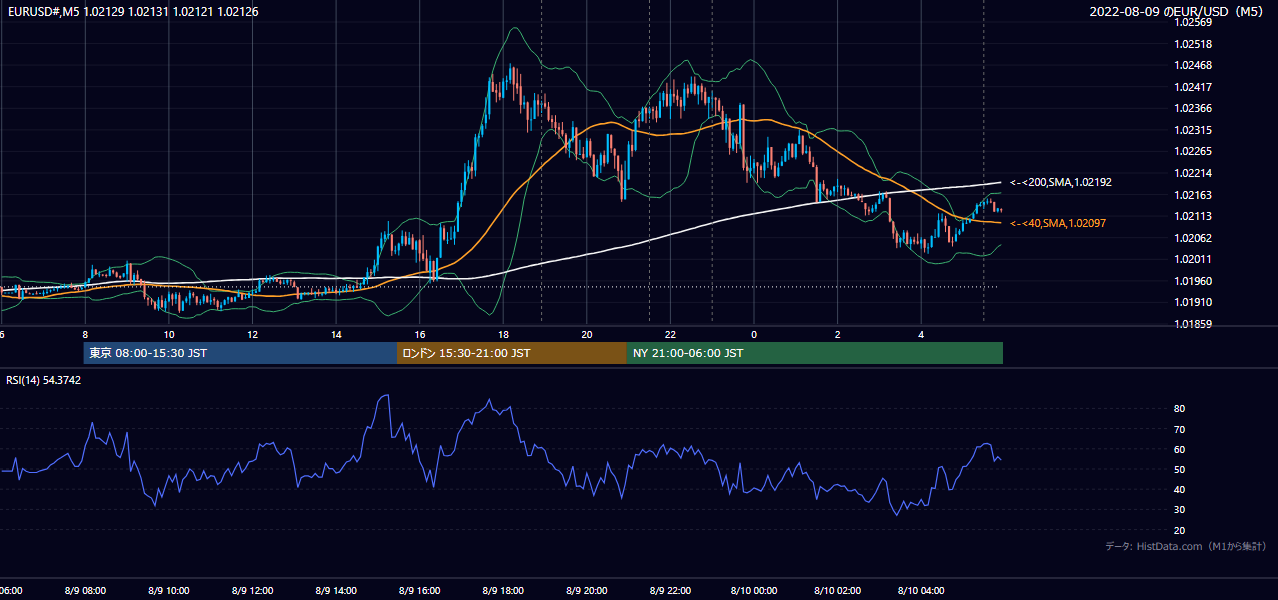Screen dimensions: 1278x600
Task: Click hour tick '18' under the candlestick chart
Action: point(504,334)
